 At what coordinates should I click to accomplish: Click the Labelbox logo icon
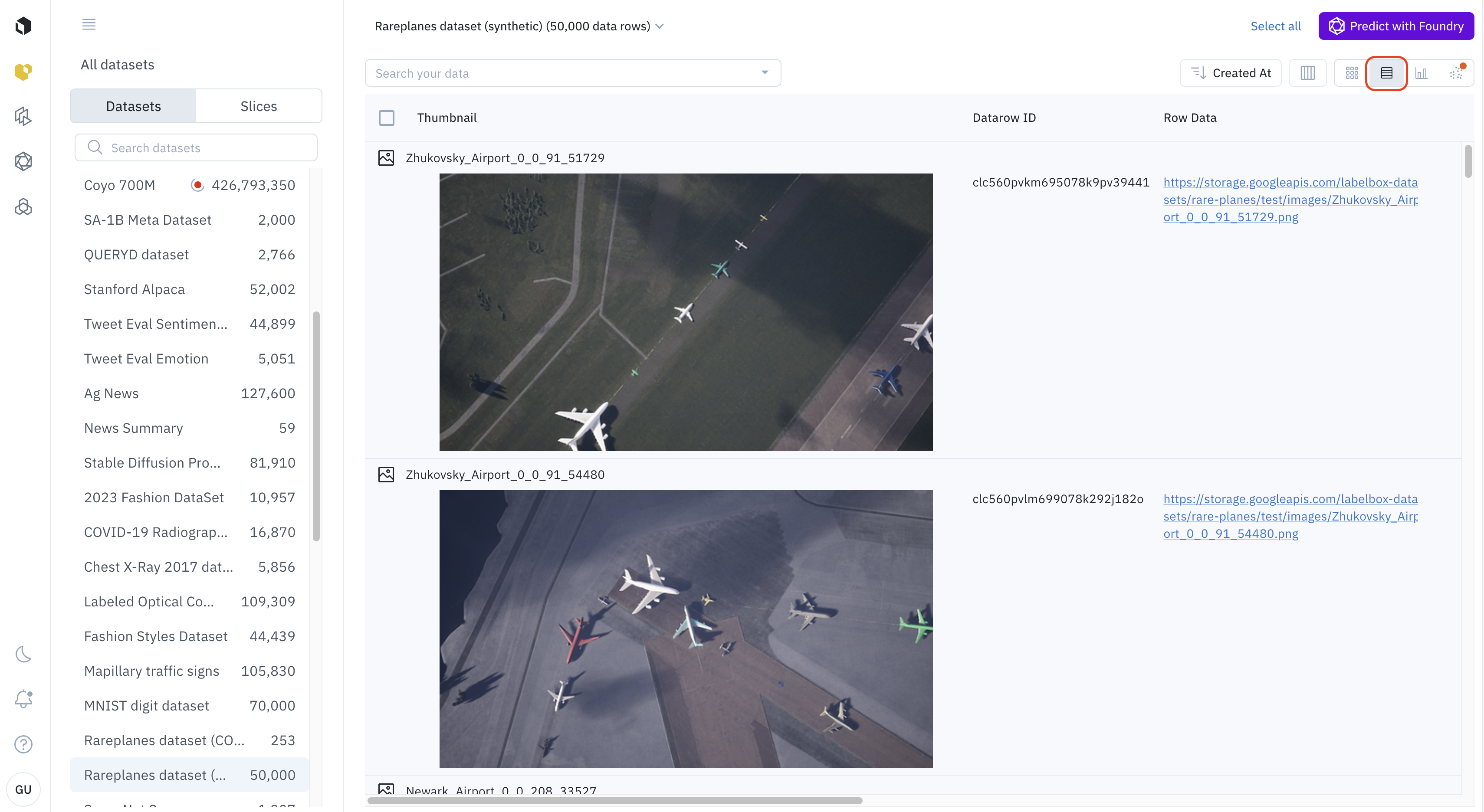point(23,26)
